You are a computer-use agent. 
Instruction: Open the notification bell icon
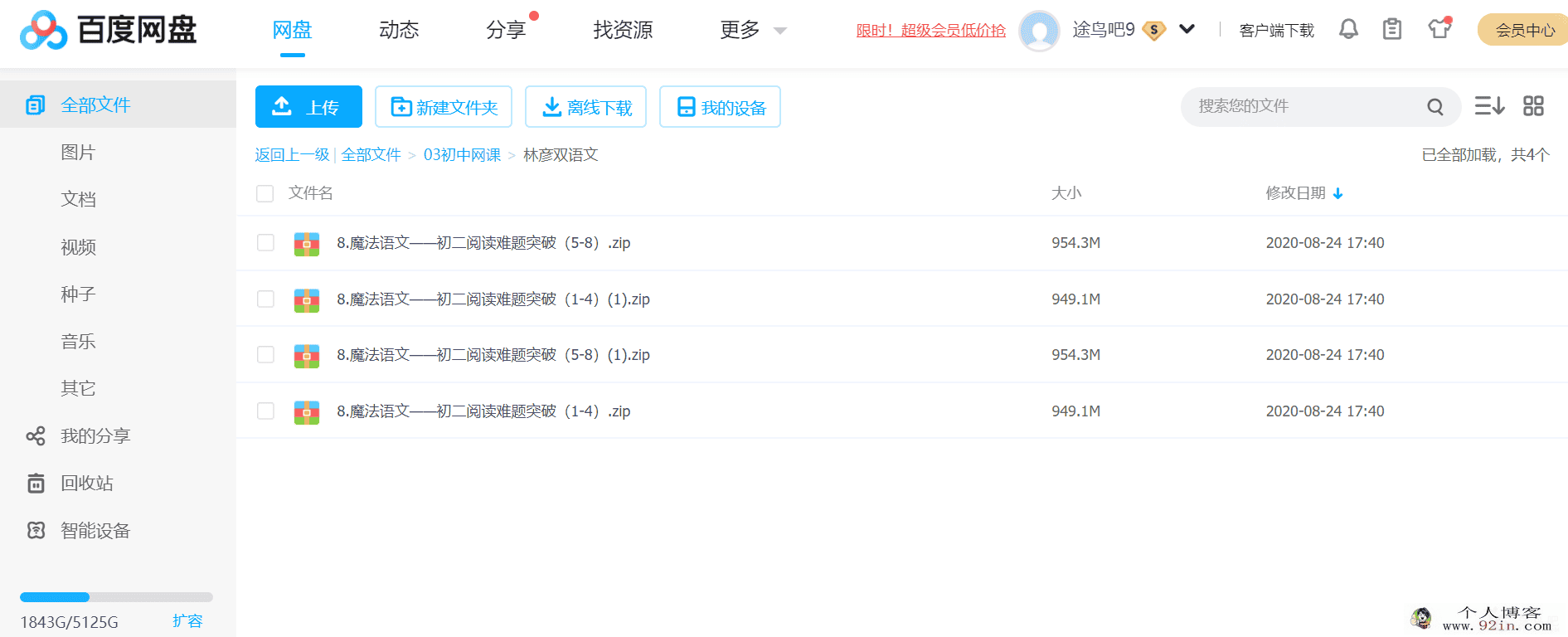(1348, 30)
